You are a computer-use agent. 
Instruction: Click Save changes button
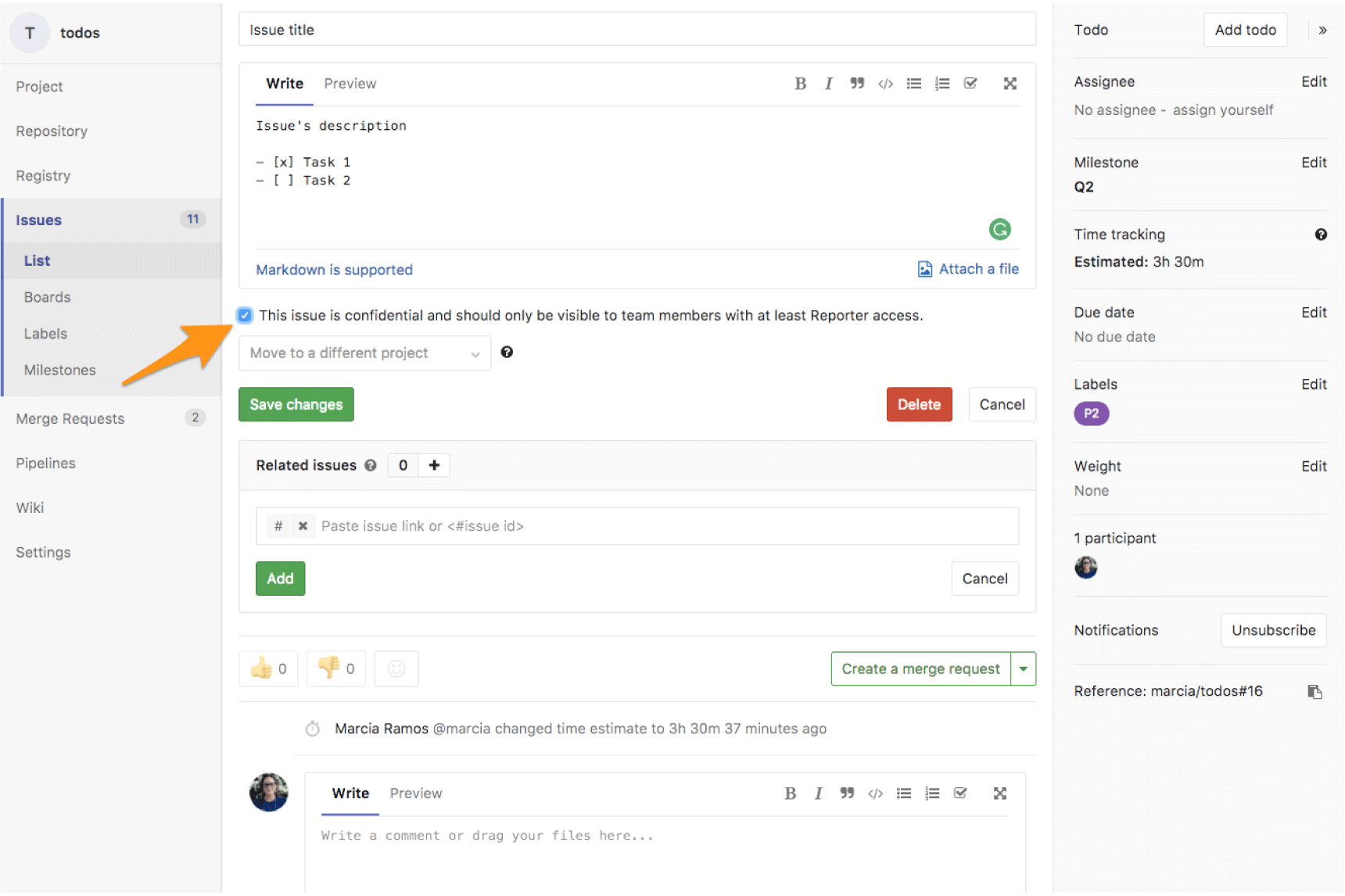tap(296, 405)
